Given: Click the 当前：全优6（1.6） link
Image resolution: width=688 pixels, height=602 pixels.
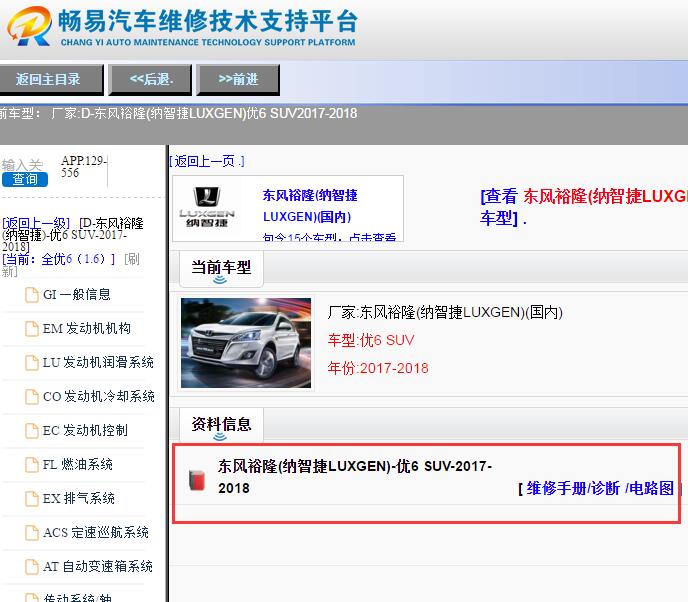Looking at the screenshot, I should tap(58, 259).
